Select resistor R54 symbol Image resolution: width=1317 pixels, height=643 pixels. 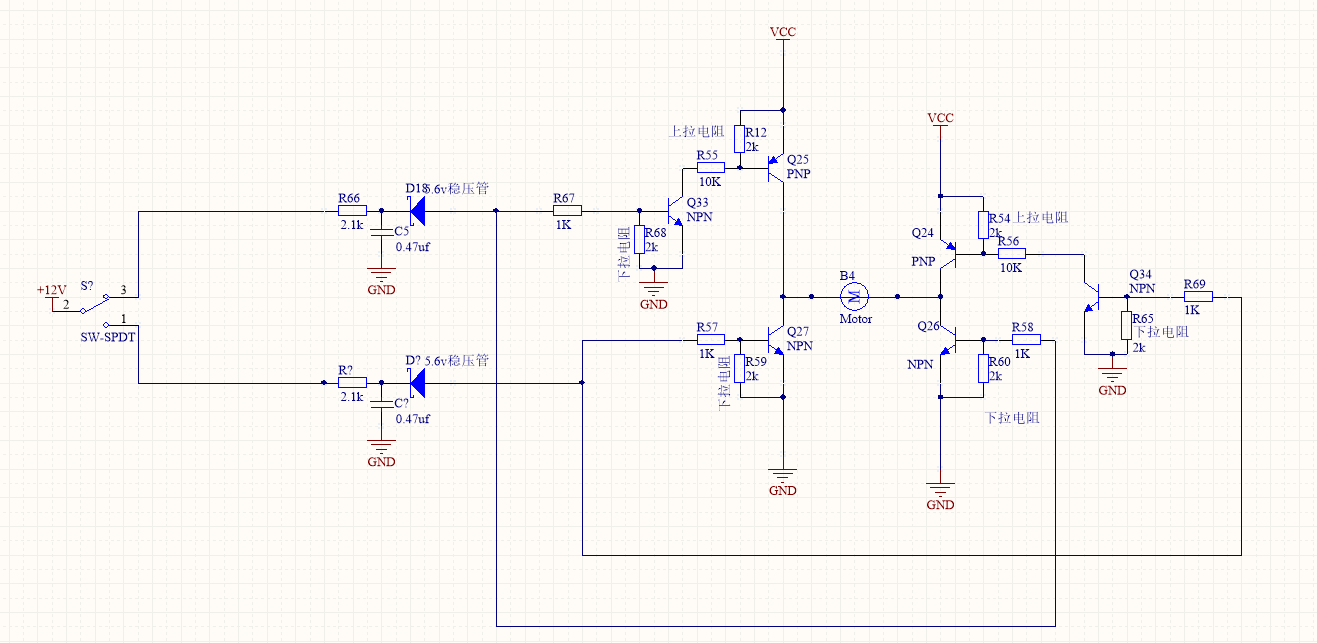(x=983, y=225)
